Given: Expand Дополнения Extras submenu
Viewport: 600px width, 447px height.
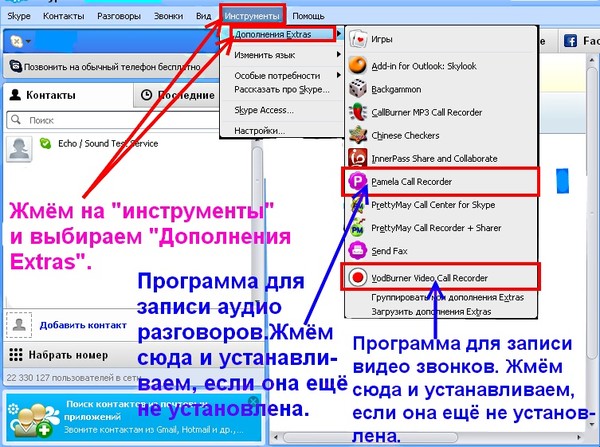Looking at the screenshot, I should (x=285, y=34).
